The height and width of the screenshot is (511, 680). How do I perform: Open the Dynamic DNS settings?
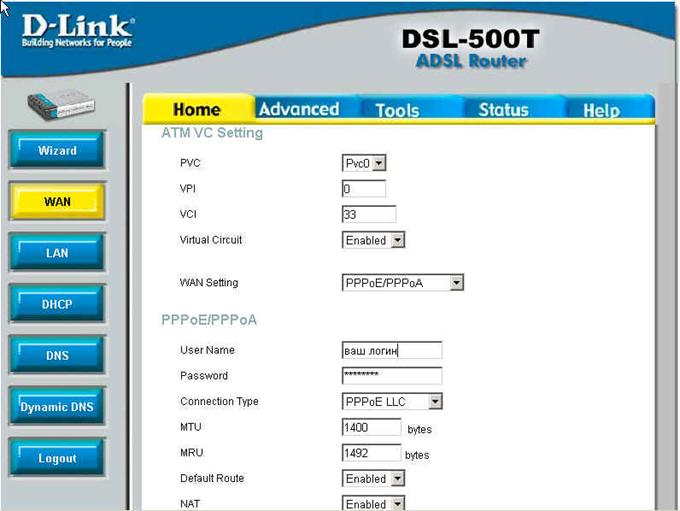coord(57,406)
